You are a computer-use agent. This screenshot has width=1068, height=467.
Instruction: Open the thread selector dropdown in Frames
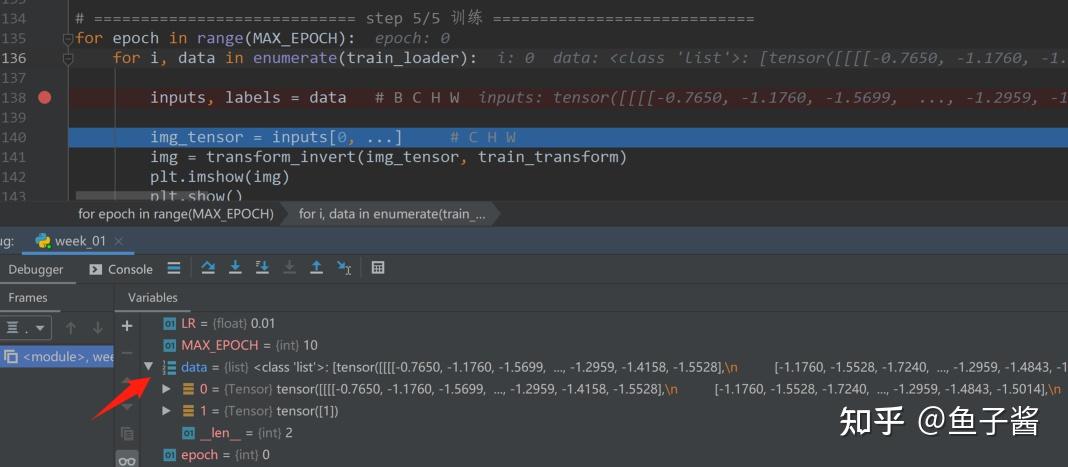[27, 327]
